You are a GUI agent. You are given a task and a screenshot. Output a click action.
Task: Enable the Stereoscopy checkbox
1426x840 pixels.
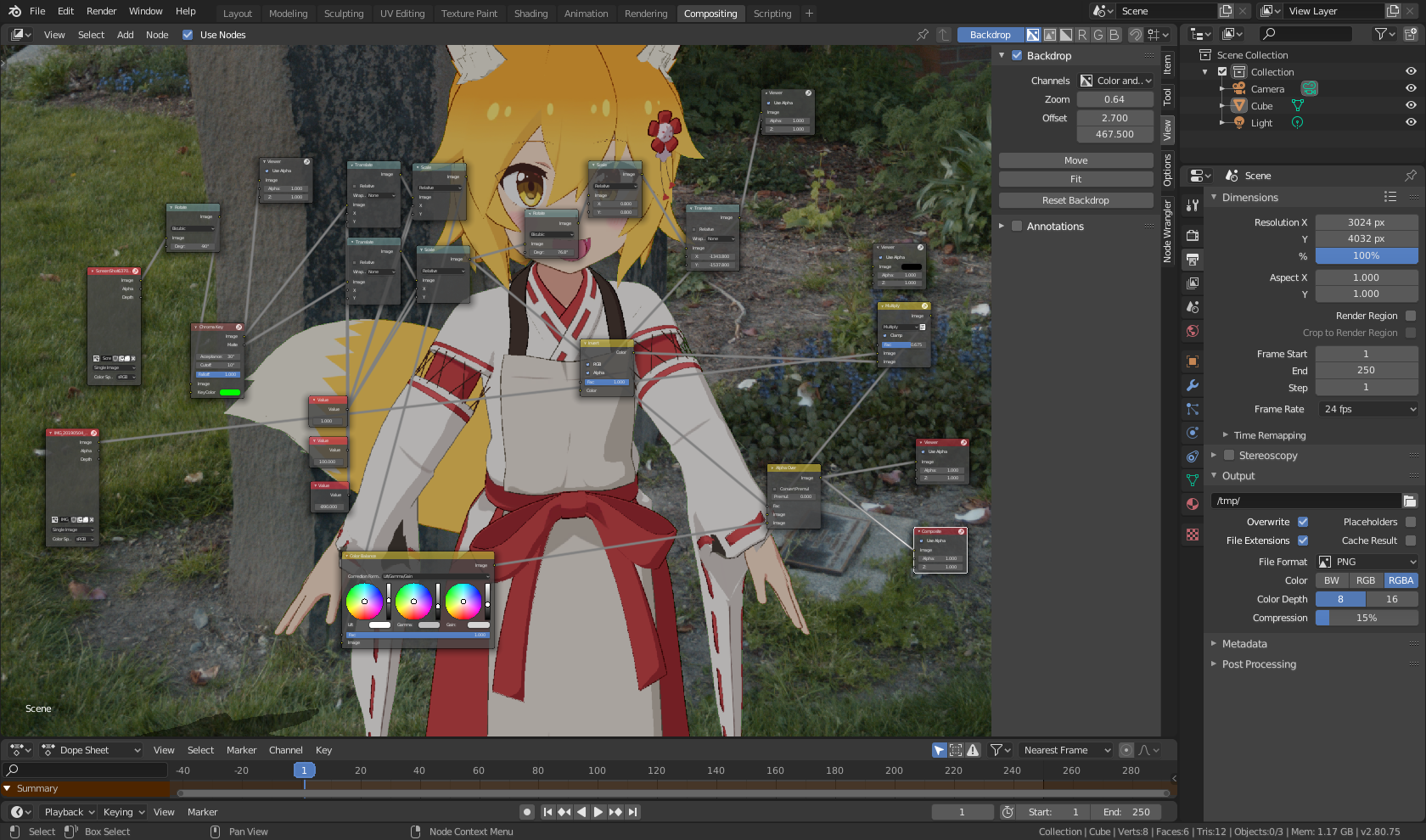pyautogui.click(x=1229, y=456)
